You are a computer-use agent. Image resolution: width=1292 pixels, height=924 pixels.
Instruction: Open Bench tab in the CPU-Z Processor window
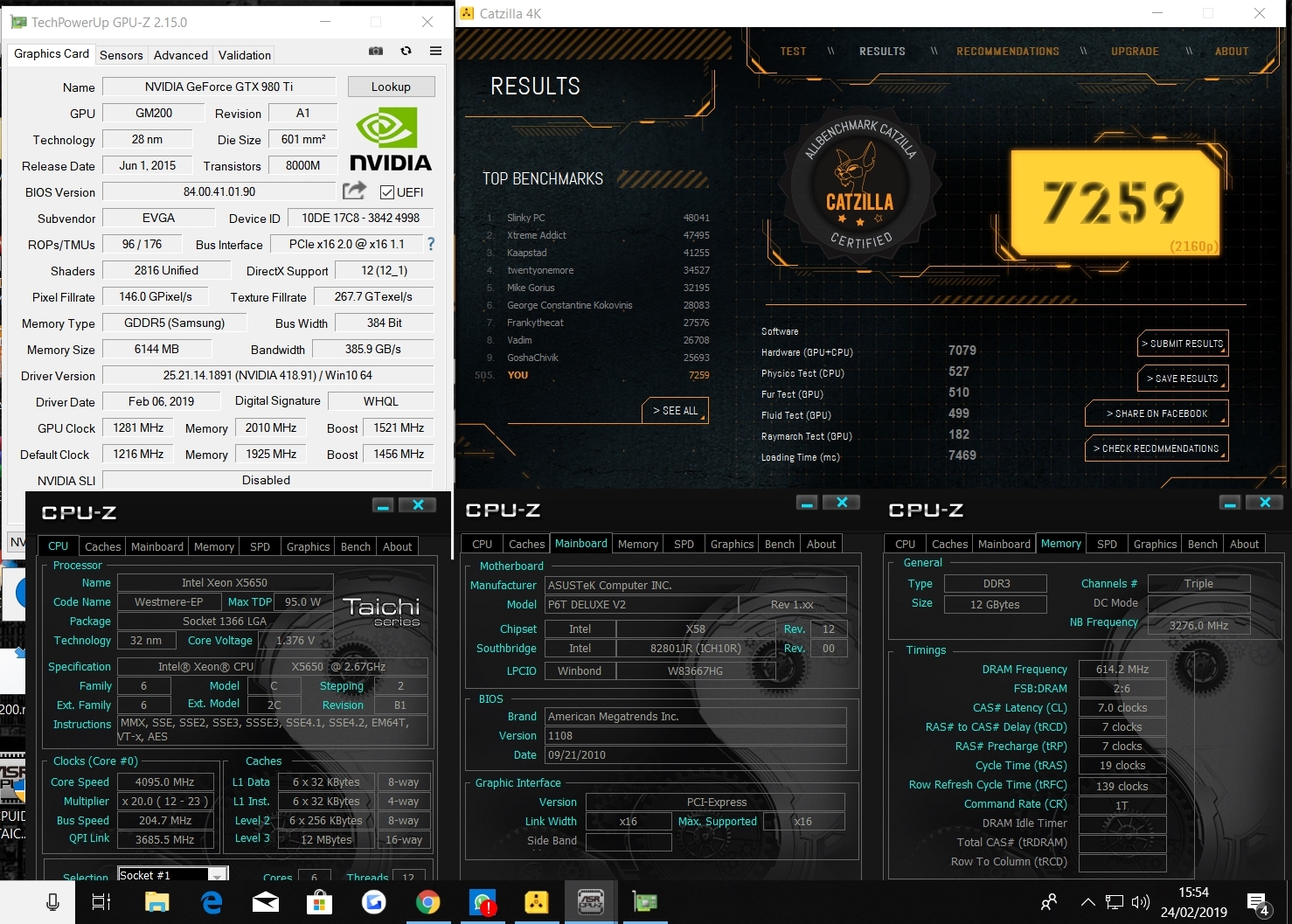[x=356, y=546]
